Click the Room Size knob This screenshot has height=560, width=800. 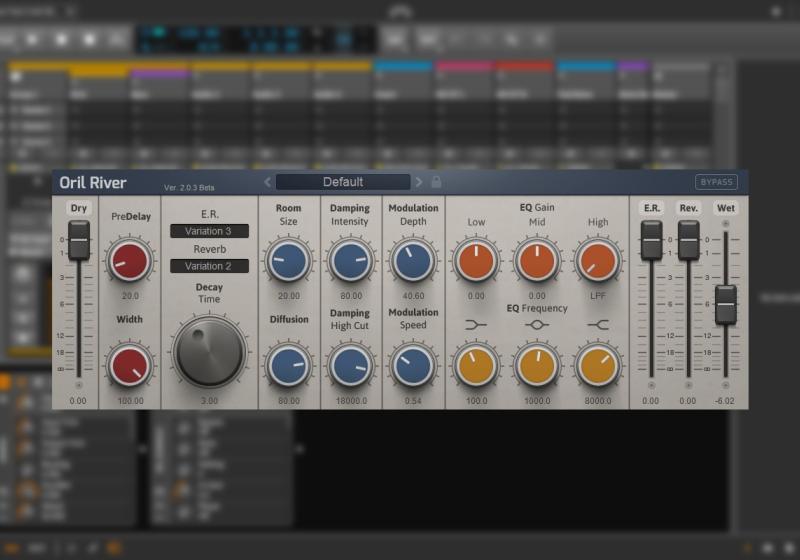tap(288, 260)
